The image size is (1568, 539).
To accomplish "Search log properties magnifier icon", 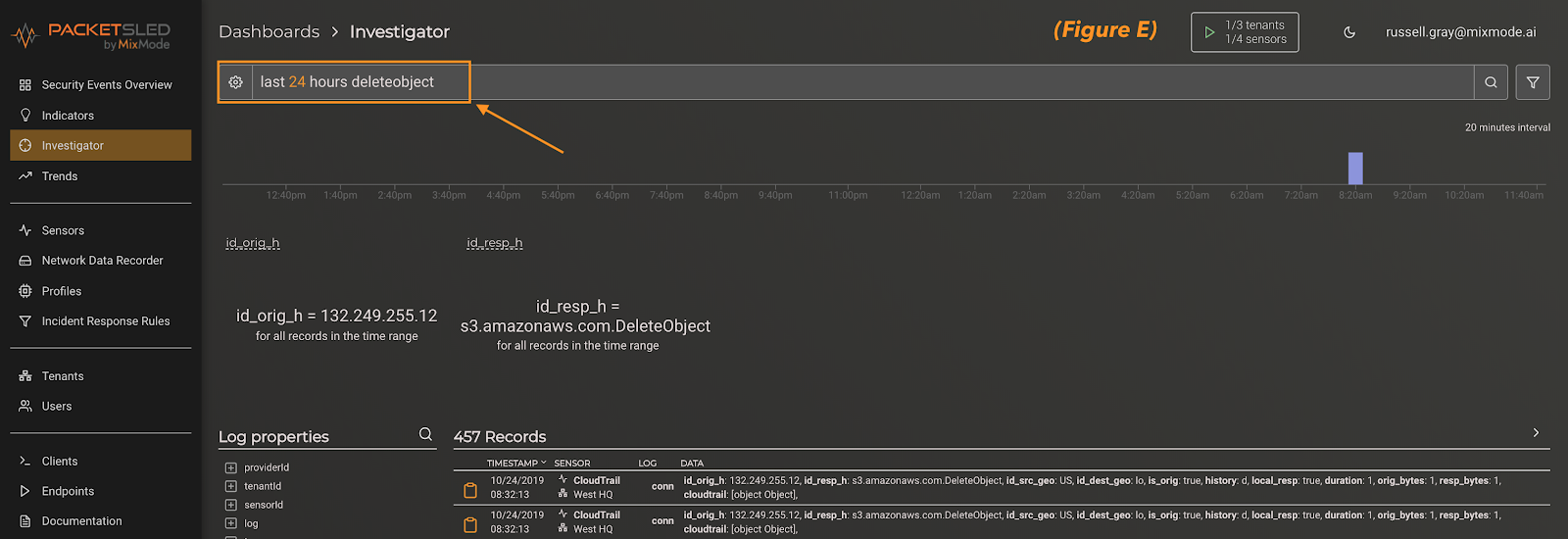I will point(425,434).
